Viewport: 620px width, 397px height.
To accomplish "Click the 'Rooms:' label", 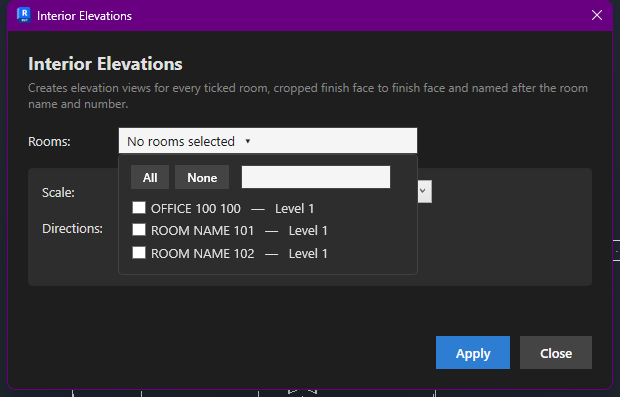I will click(49, 142).
